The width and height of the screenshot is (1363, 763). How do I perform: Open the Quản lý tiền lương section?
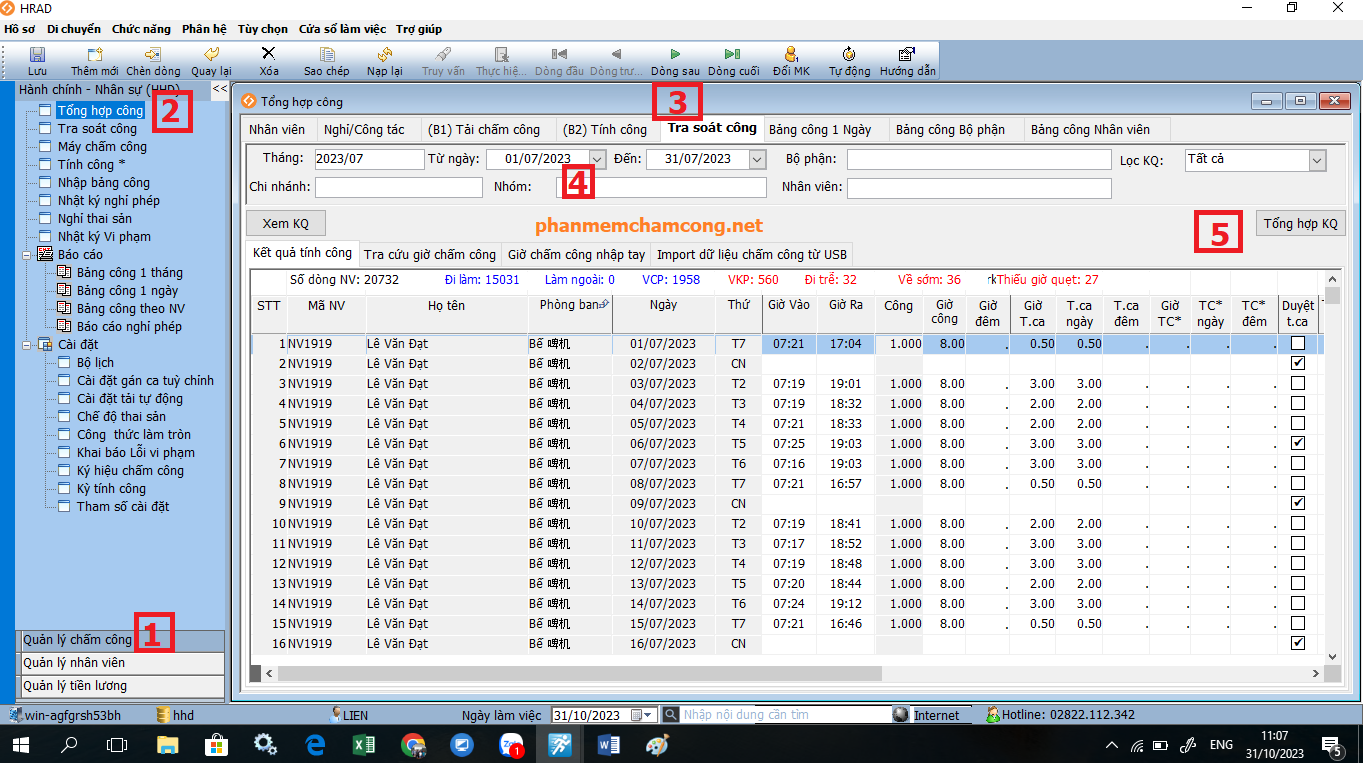pyautogui.click(x=121, y=686)
